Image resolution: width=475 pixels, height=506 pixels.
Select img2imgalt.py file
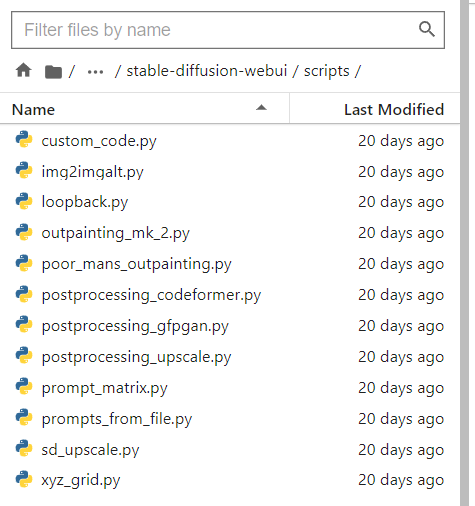230,172
